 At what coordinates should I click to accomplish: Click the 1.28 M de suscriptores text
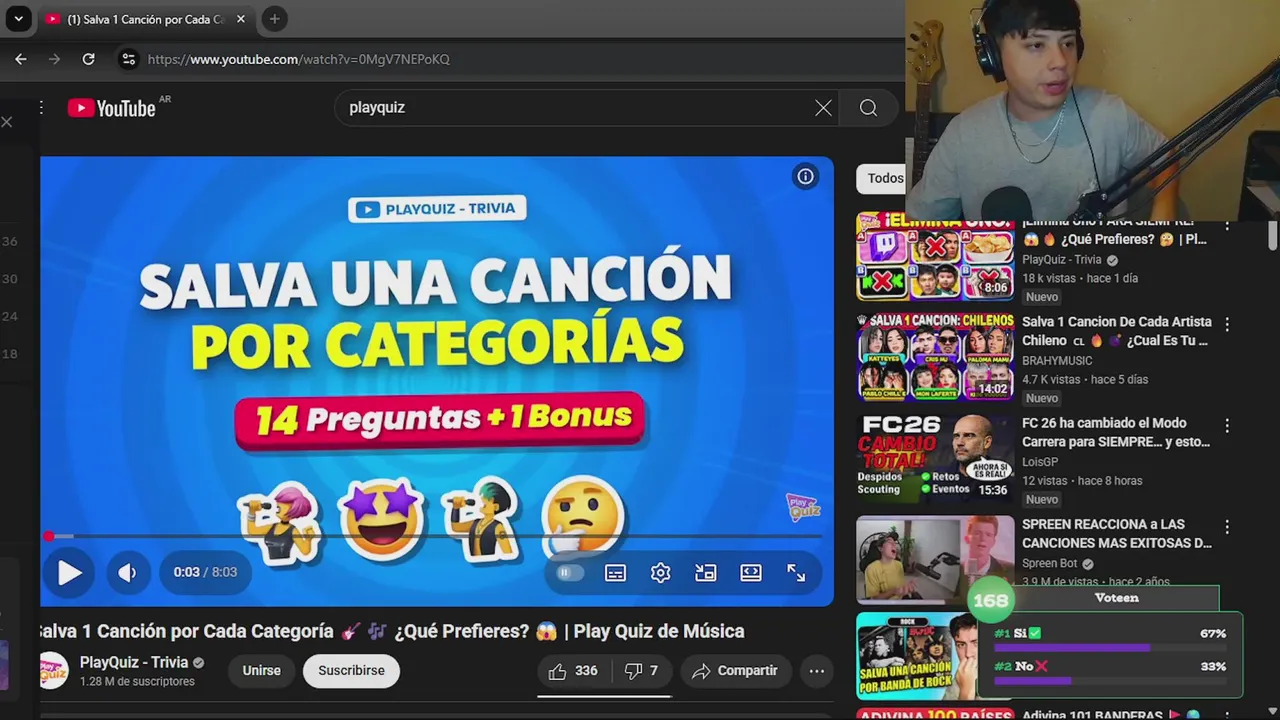coord(137,682)
